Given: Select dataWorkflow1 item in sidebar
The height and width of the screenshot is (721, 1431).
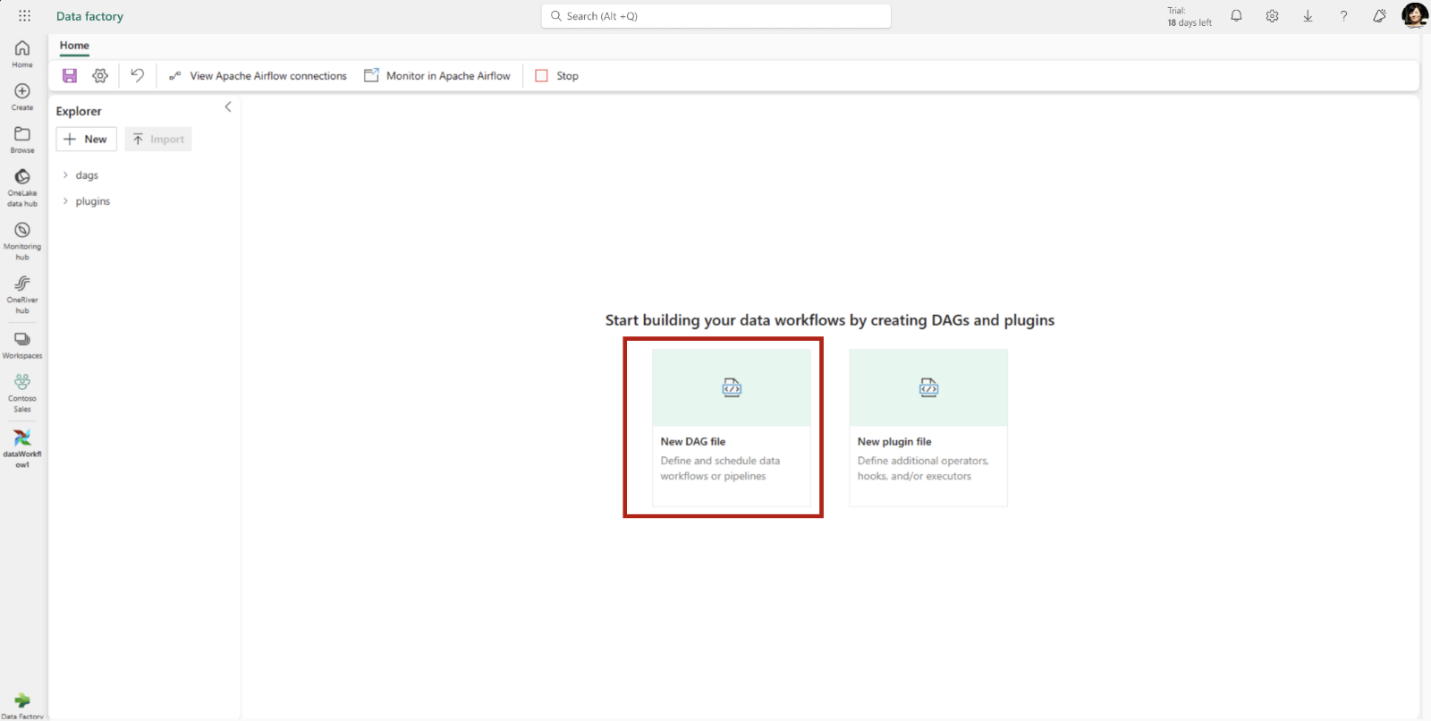Looking at the screenshot, I should [x=22, y=449].
